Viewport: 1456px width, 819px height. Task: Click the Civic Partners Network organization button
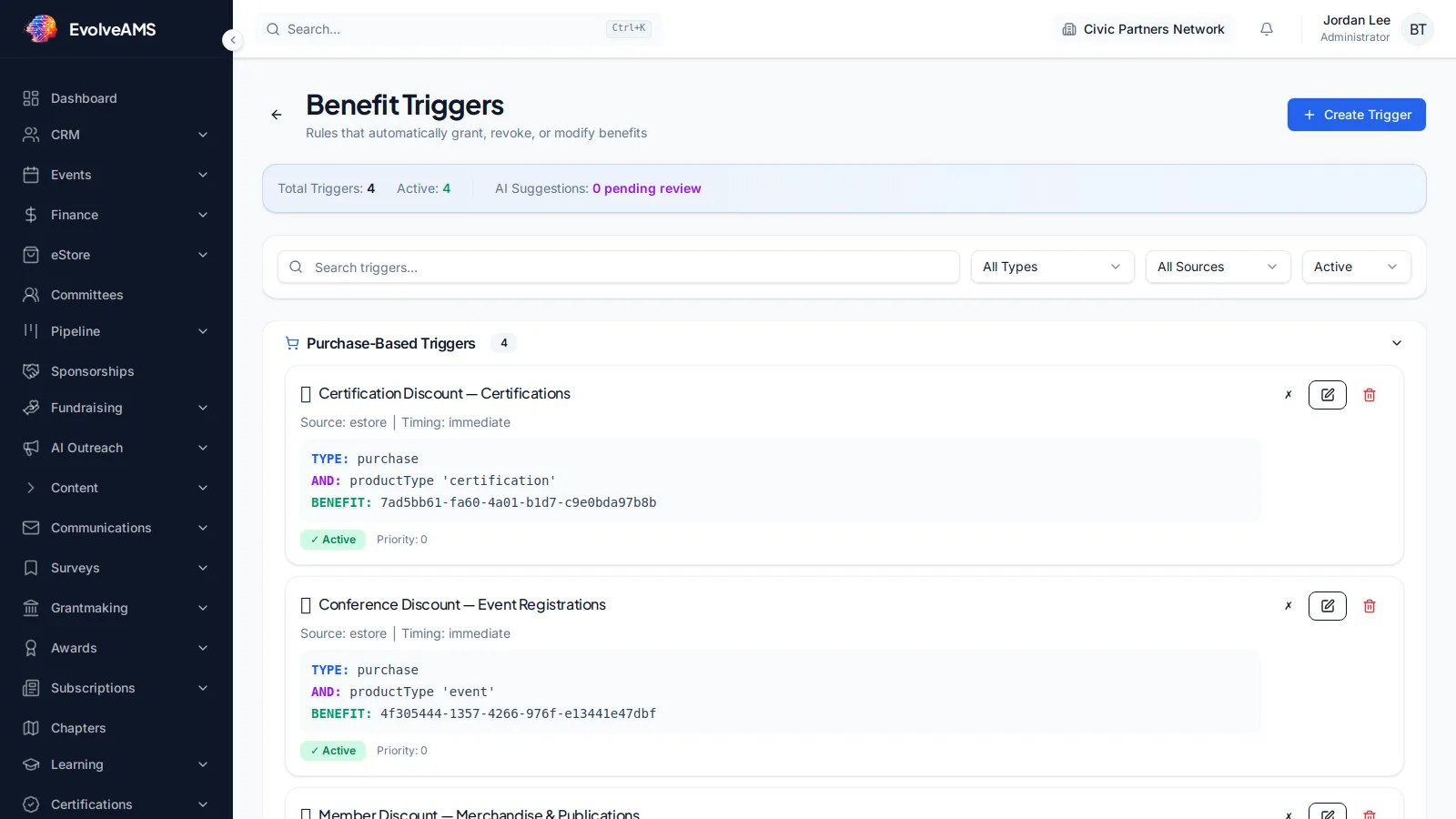point(1143,29)
